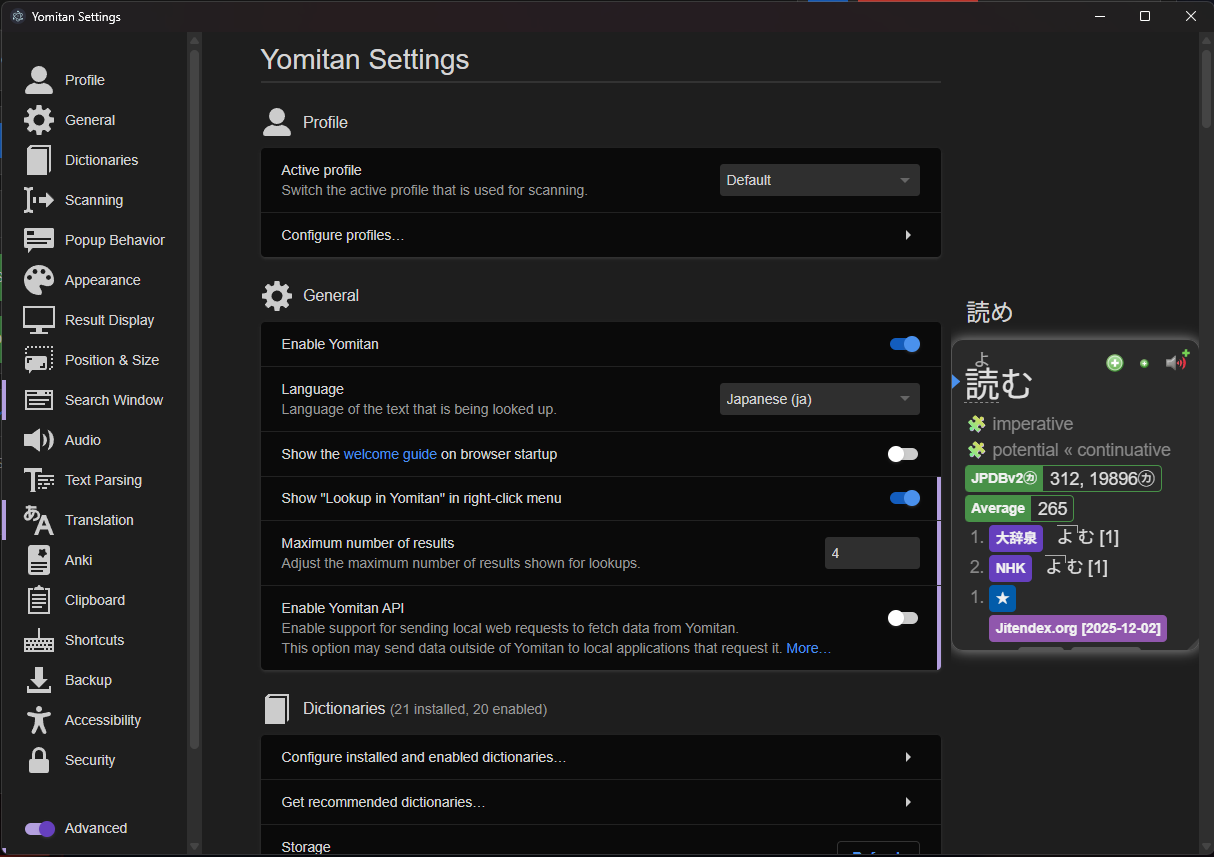Click the Average value 265
The width and height of the screenshot is (1214, 857).
pyautogui.click(x=1053, y=508)
